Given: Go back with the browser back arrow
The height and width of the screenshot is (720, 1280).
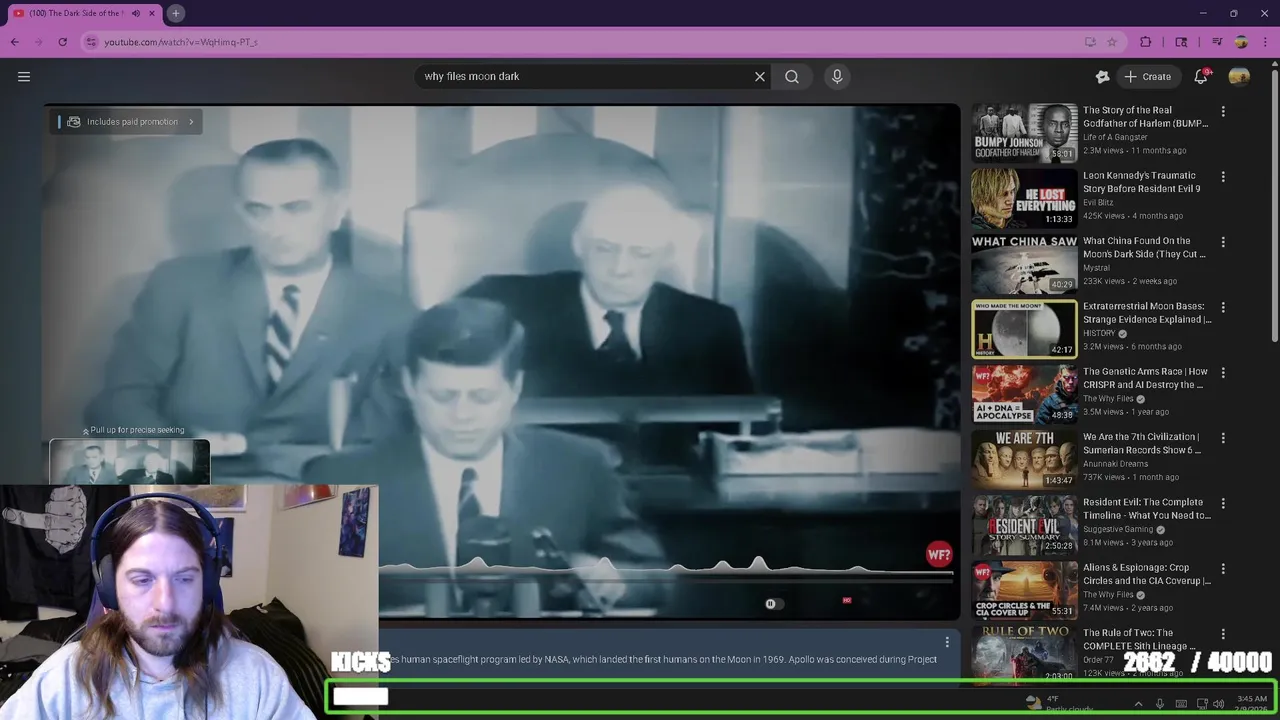Looking at the screenshot, I should click(x=14, y=42).
